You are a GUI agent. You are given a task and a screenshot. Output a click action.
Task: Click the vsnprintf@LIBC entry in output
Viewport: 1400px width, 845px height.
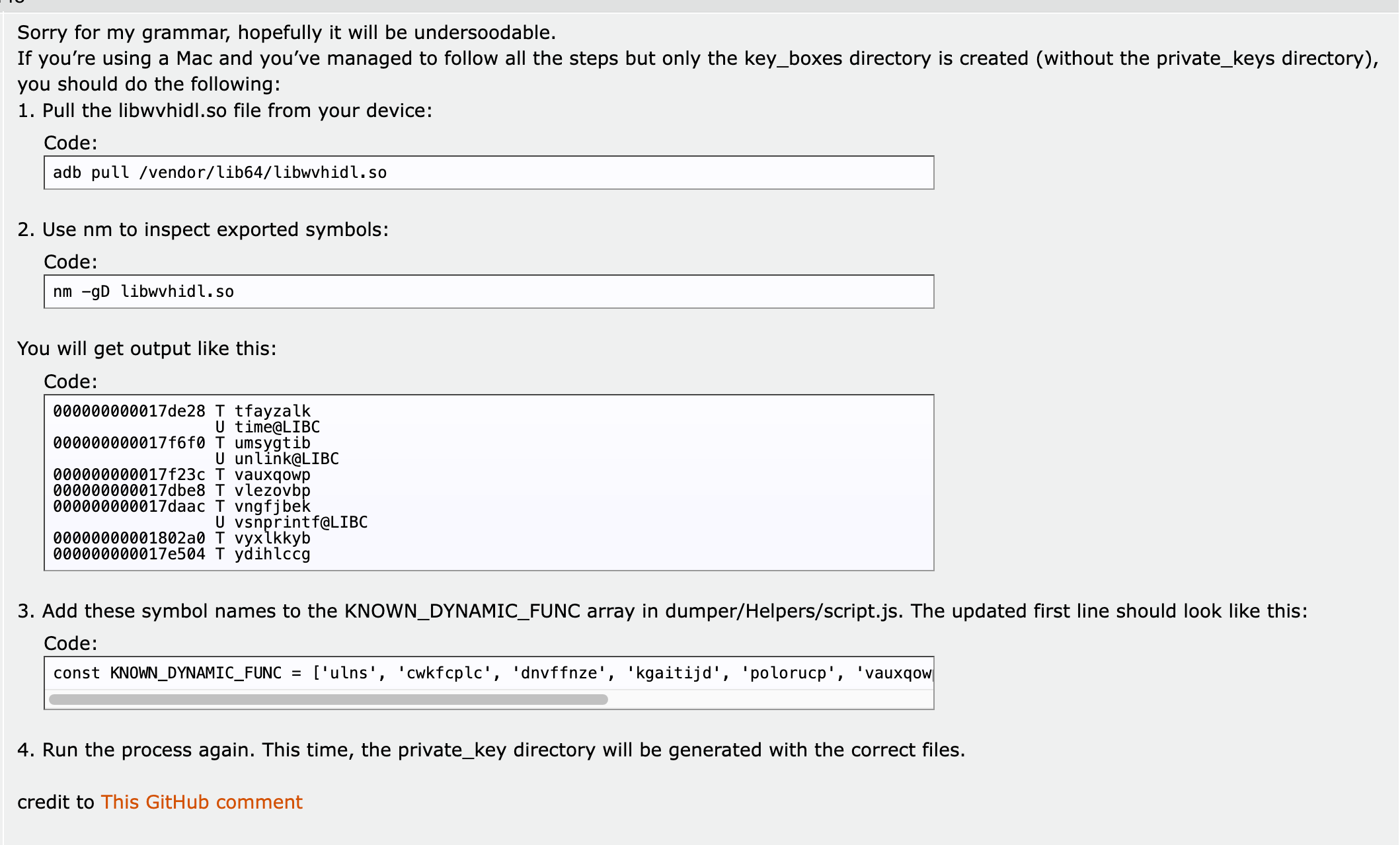click(x=301, y=522)
